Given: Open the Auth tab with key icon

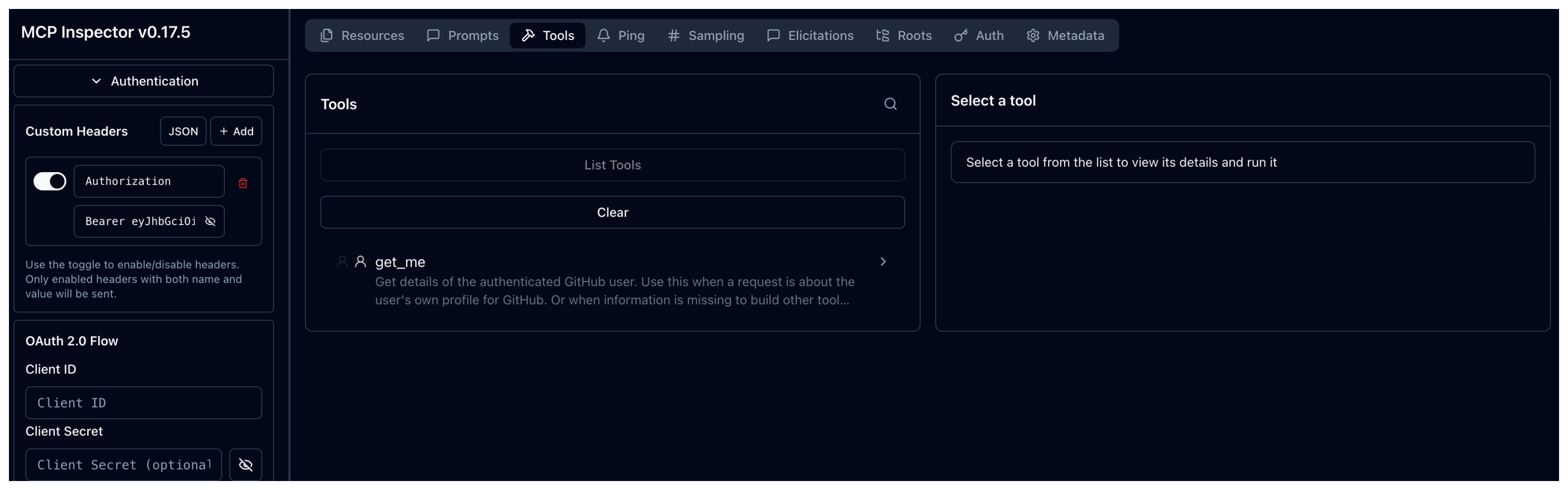Looking at the screenshot, I should [979, 35].
